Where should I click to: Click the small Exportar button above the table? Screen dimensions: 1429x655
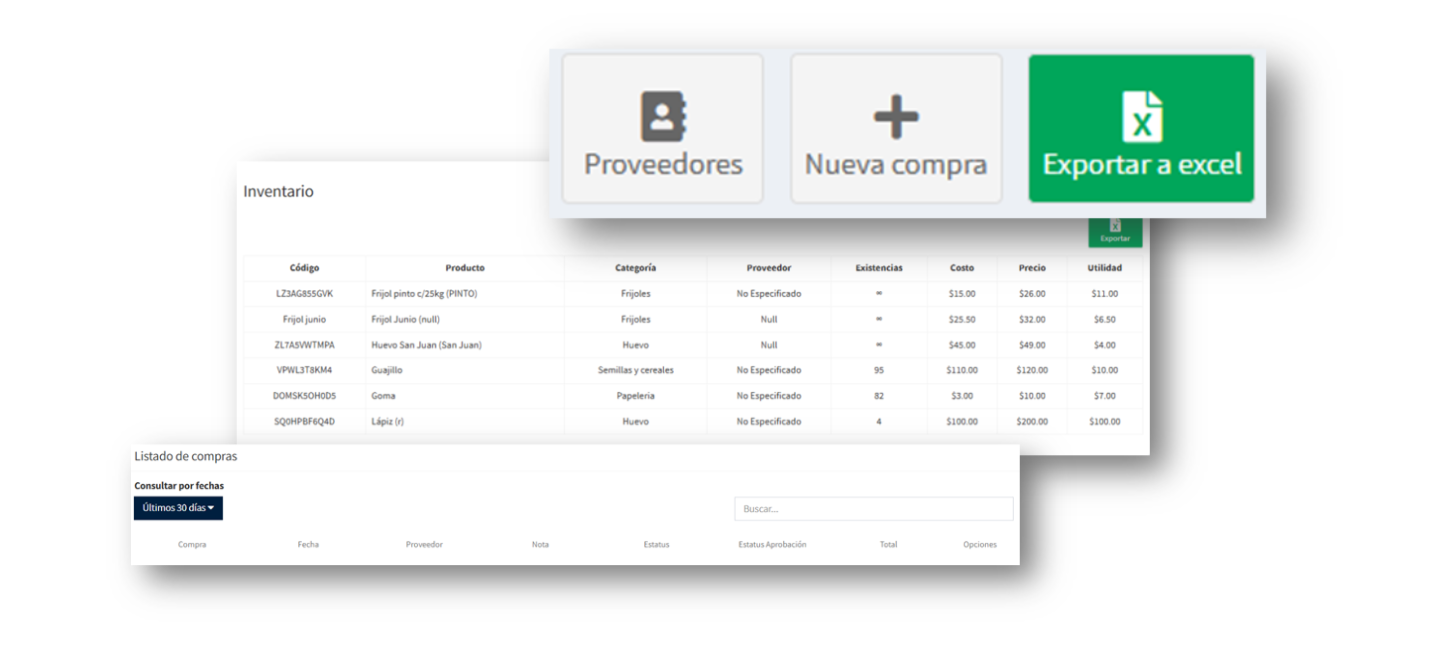1114,232
